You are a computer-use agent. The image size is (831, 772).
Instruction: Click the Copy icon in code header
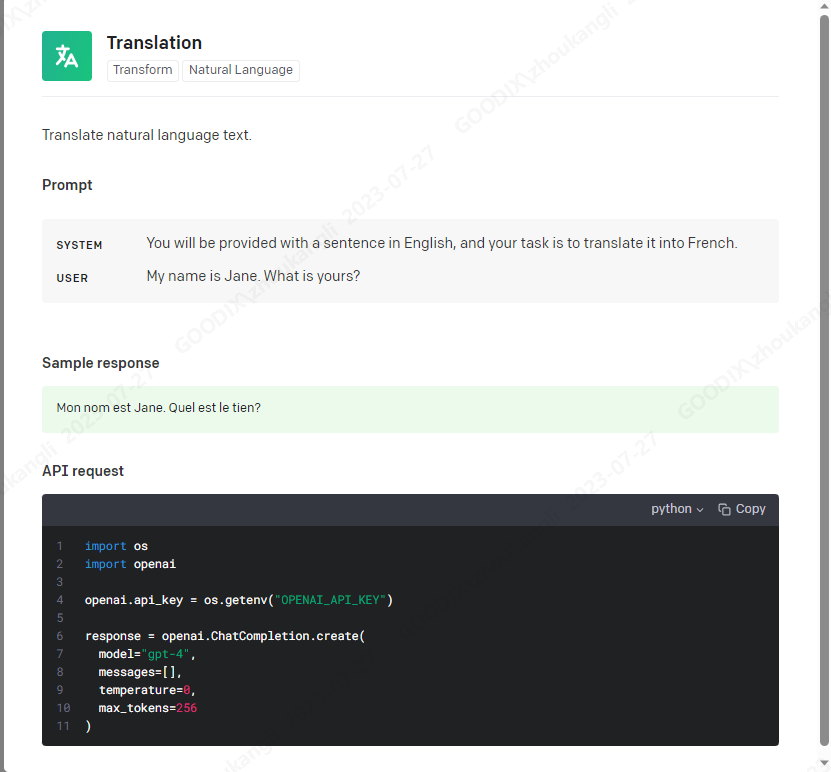click(724, 509)
